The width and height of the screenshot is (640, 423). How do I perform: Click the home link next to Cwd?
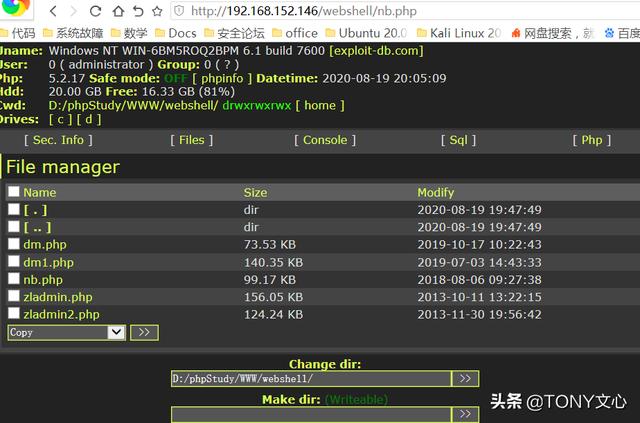point(320,105)
